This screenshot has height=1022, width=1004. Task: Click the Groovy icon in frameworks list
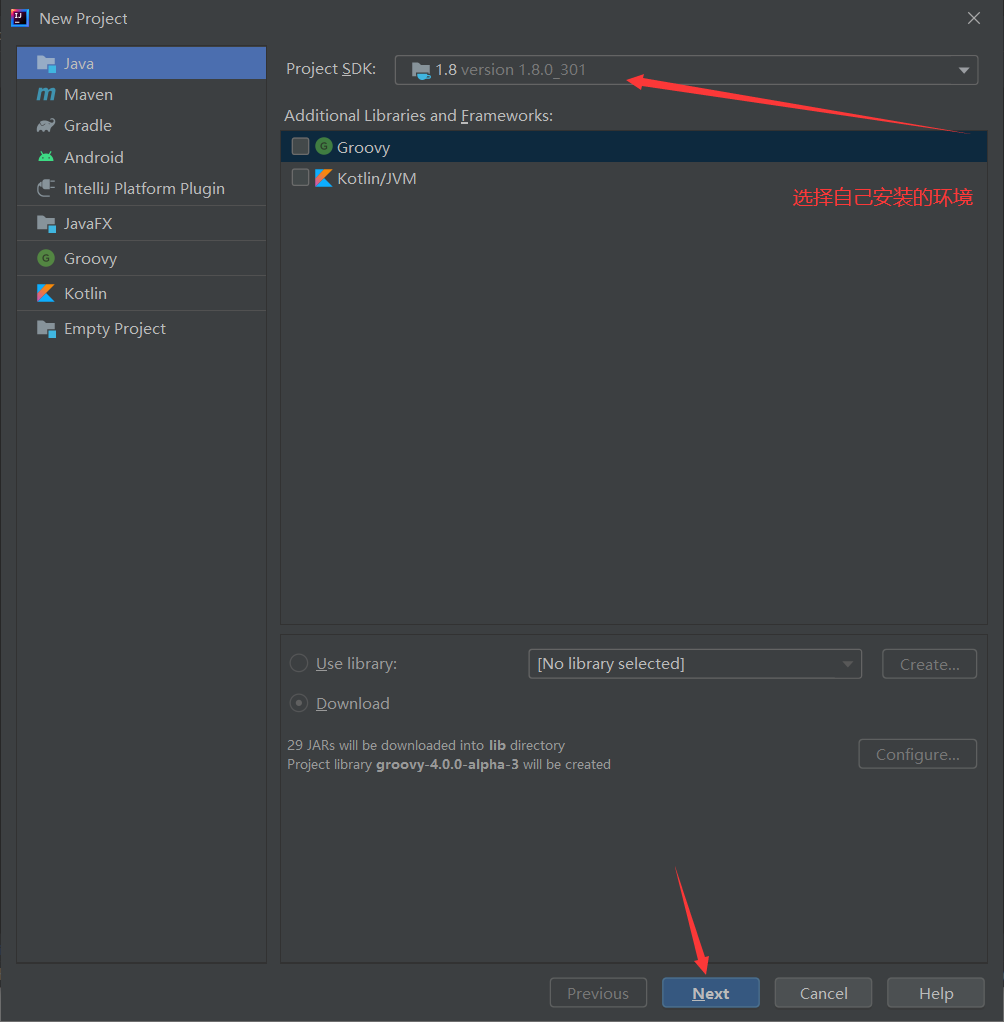pos(324,147)
